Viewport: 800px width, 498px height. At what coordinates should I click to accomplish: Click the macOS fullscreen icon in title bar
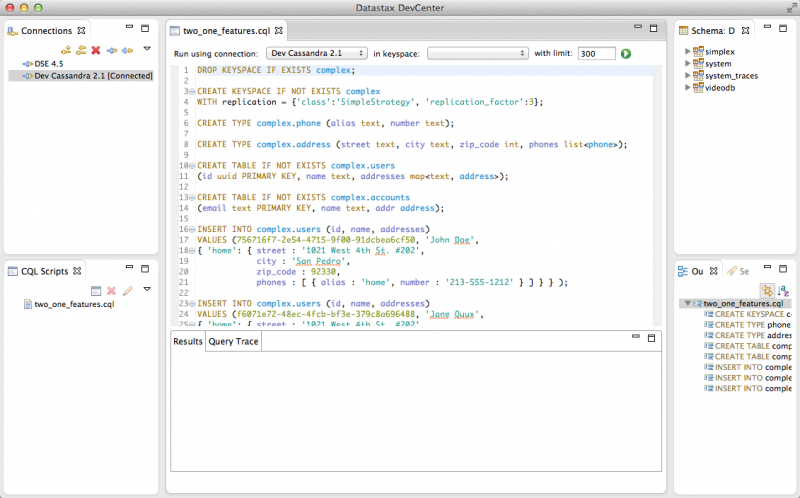[791, 8]
